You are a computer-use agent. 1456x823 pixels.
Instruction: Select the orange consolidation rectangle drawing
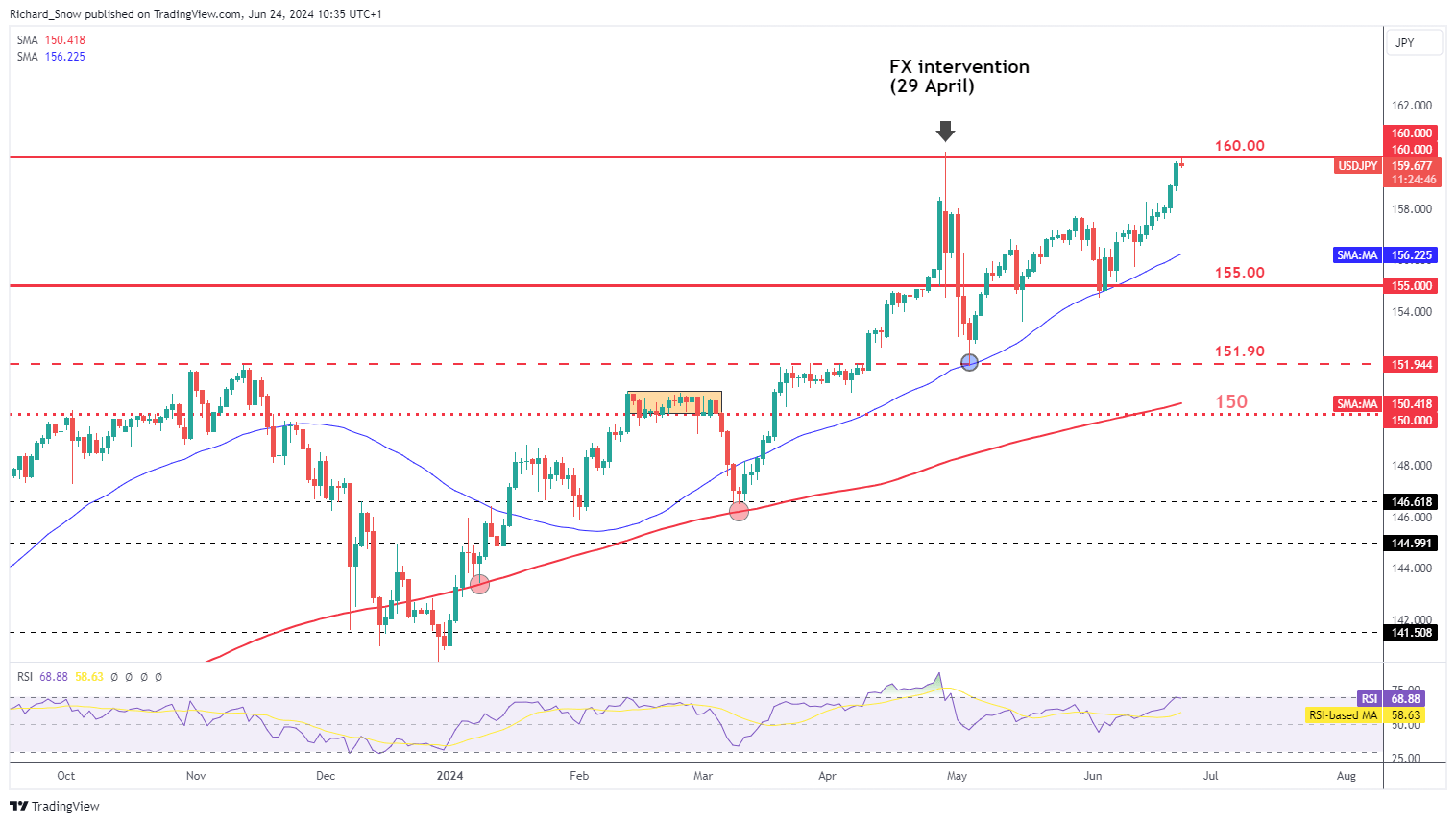click(674, 402)
